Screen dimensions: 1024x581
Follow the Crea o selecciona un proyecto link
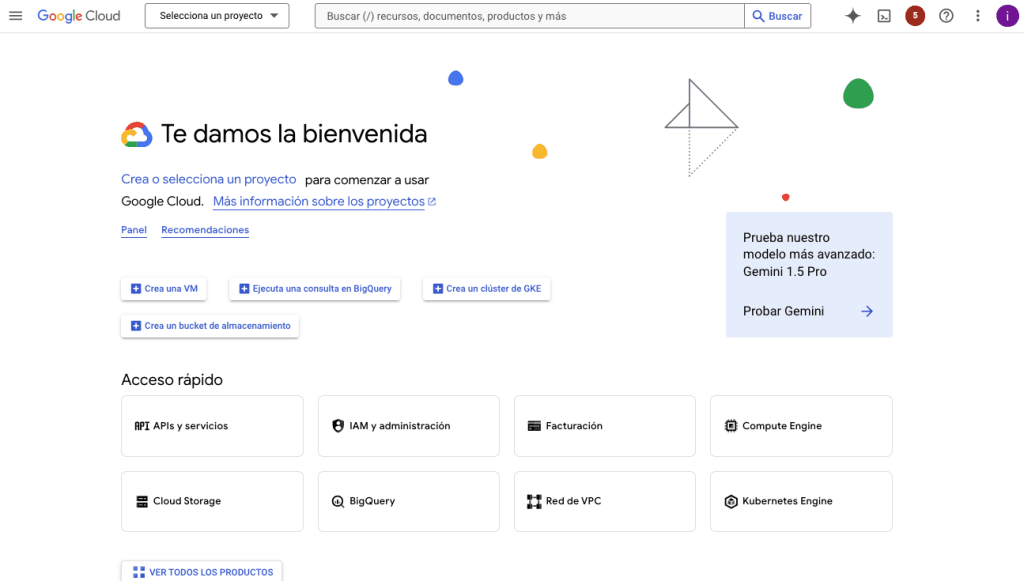point(208,179)
